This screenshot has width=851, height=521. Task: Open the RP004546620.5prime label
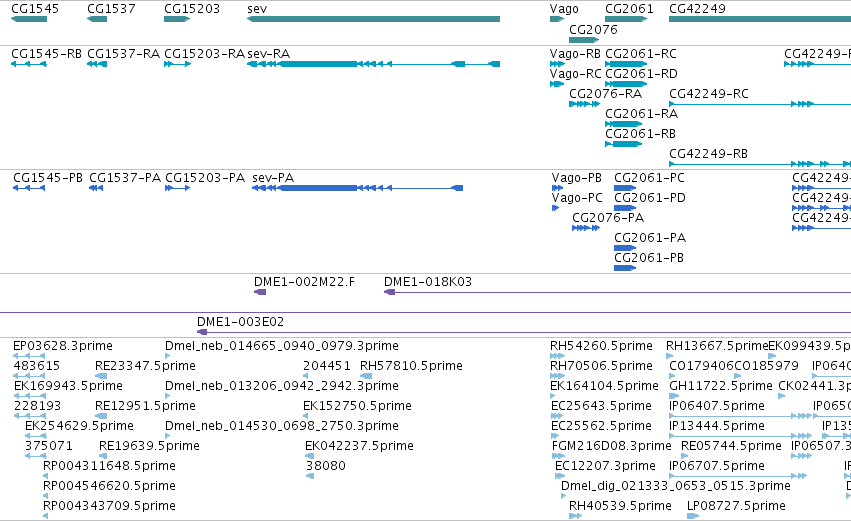pyautogui.click(x=109, y=487)
